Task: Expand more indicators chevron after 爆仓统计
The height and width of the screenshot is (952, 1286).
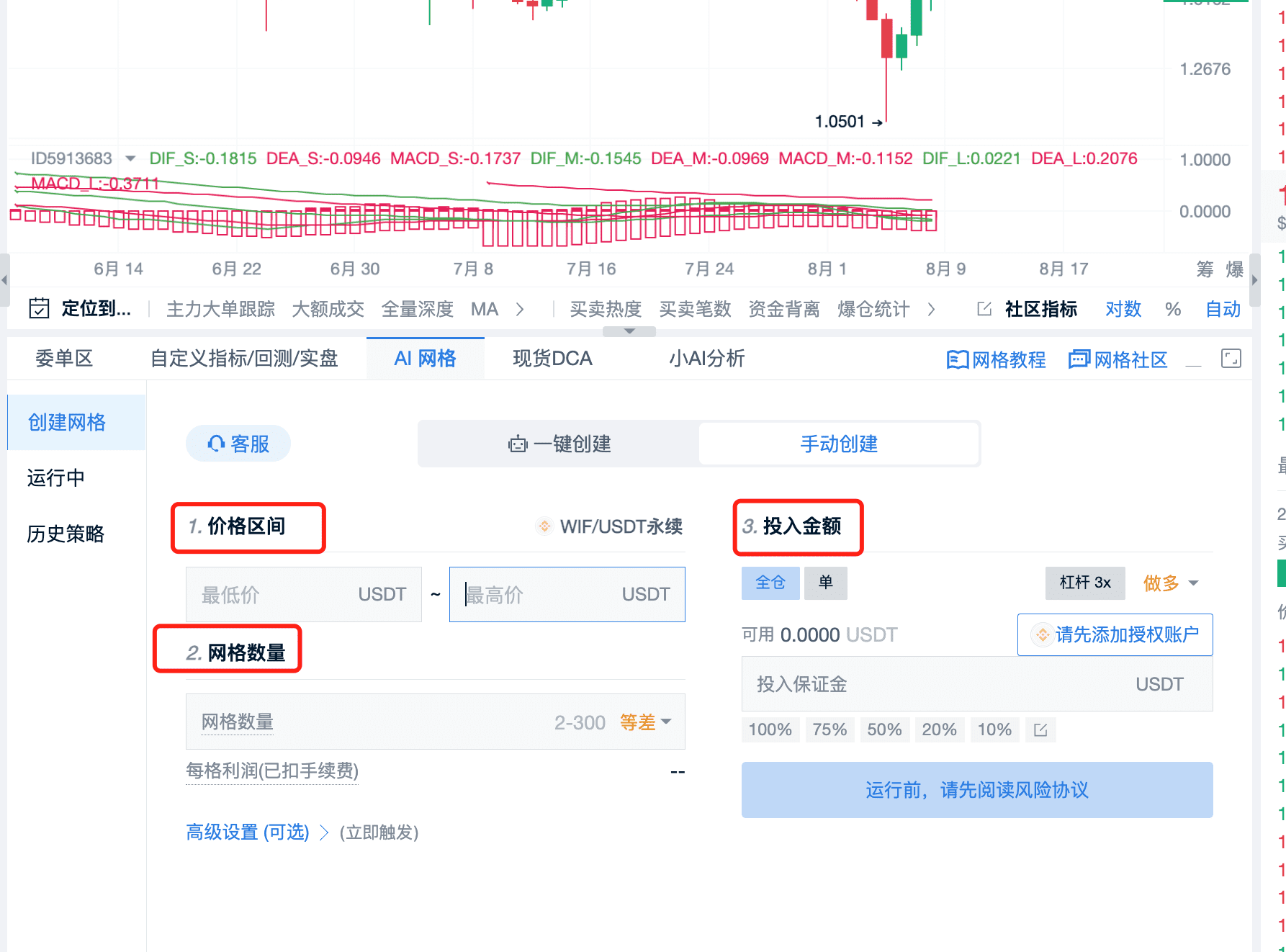Action: point(931,309)
